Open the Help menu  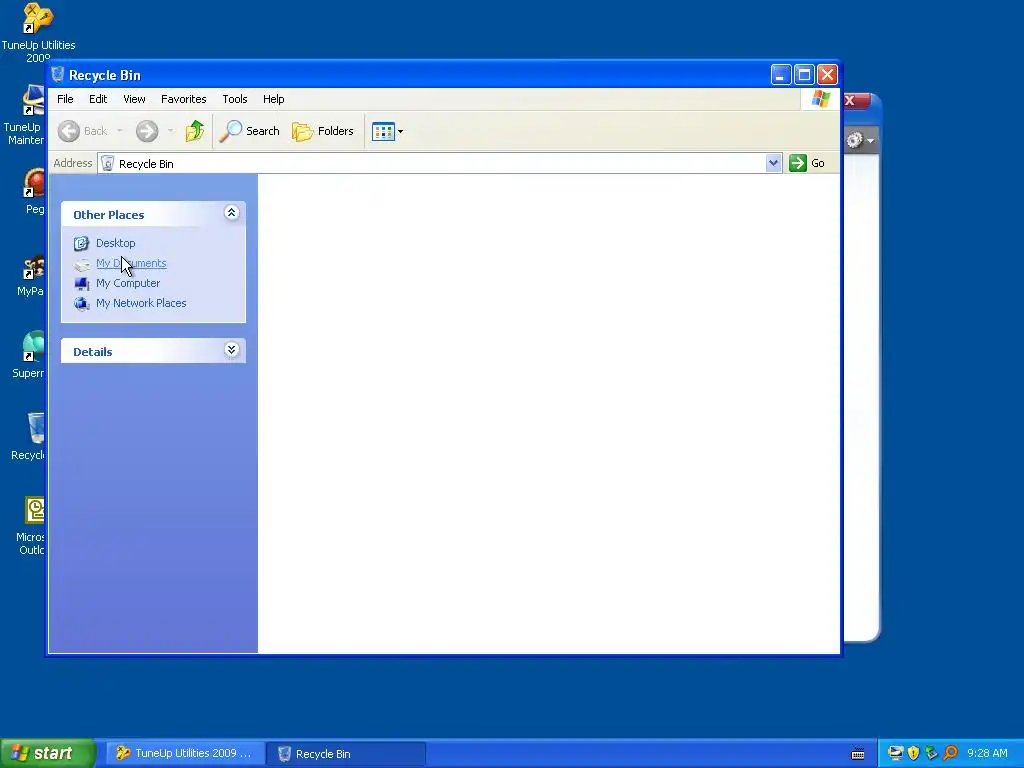[274, 99]
